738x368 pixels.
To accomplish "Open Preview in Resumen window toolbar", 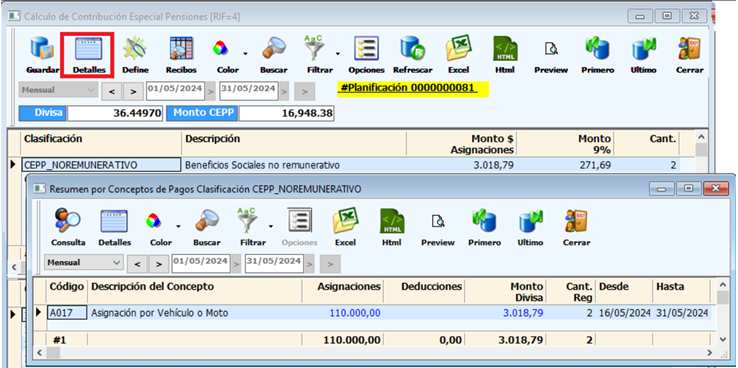I will pyautogui.click(x=438, y=221).
